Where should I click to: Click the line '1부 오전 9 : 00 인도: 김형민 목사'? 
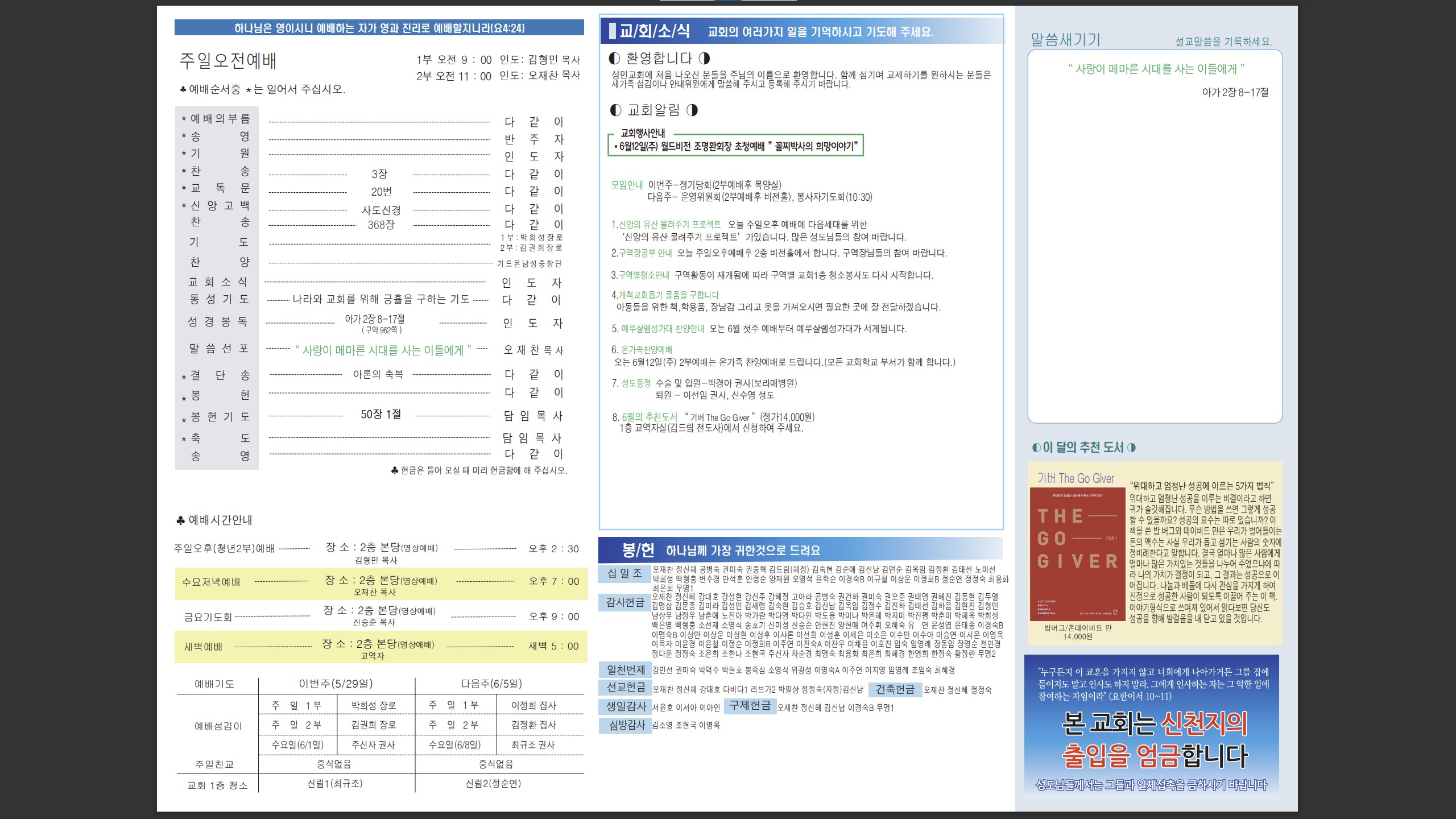coord(498,60)
